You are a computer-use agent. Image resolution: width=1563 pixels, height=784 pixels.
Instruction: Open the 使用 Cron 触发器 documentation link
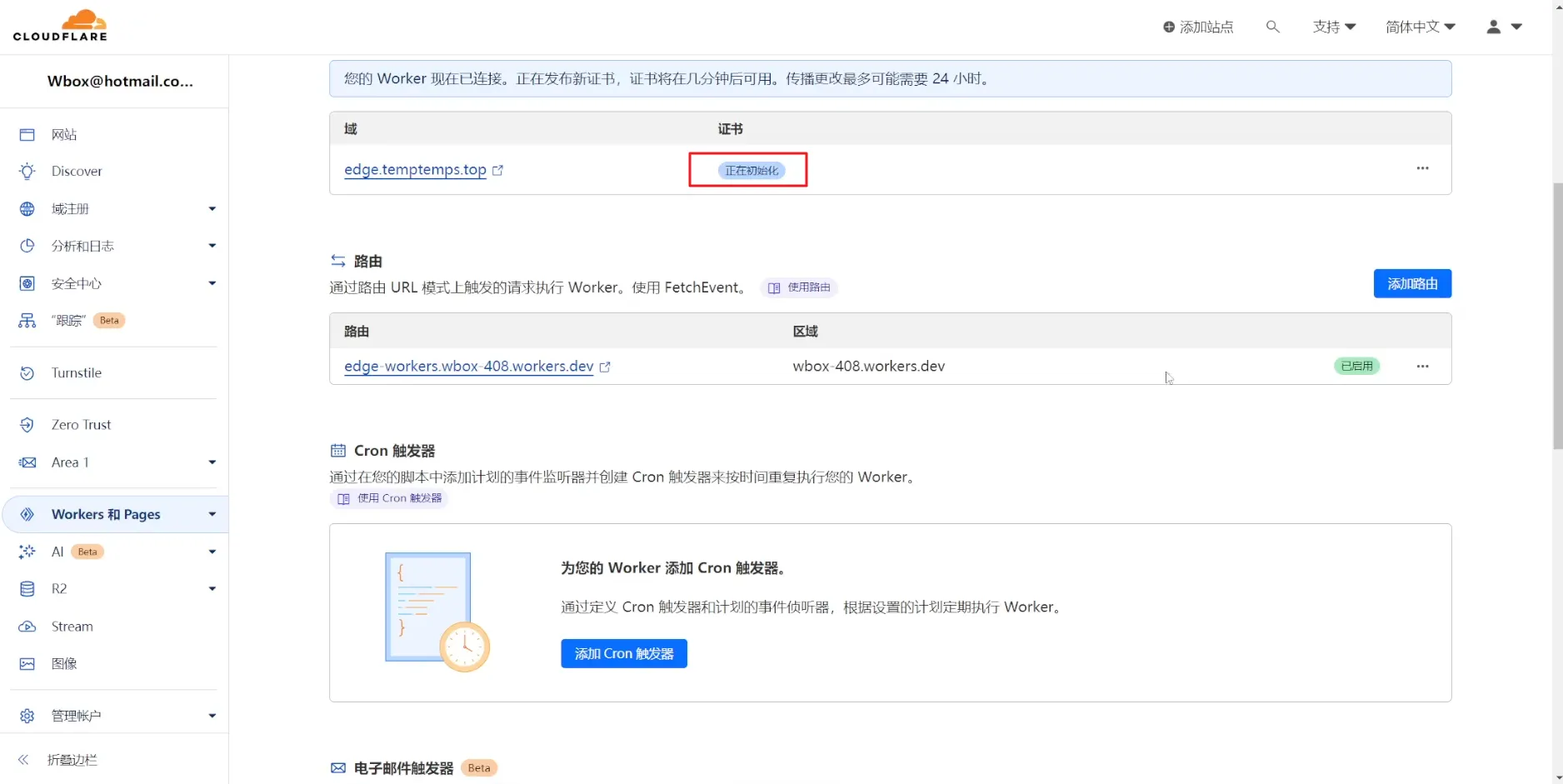pyautogui.click(x=389, y=498)
